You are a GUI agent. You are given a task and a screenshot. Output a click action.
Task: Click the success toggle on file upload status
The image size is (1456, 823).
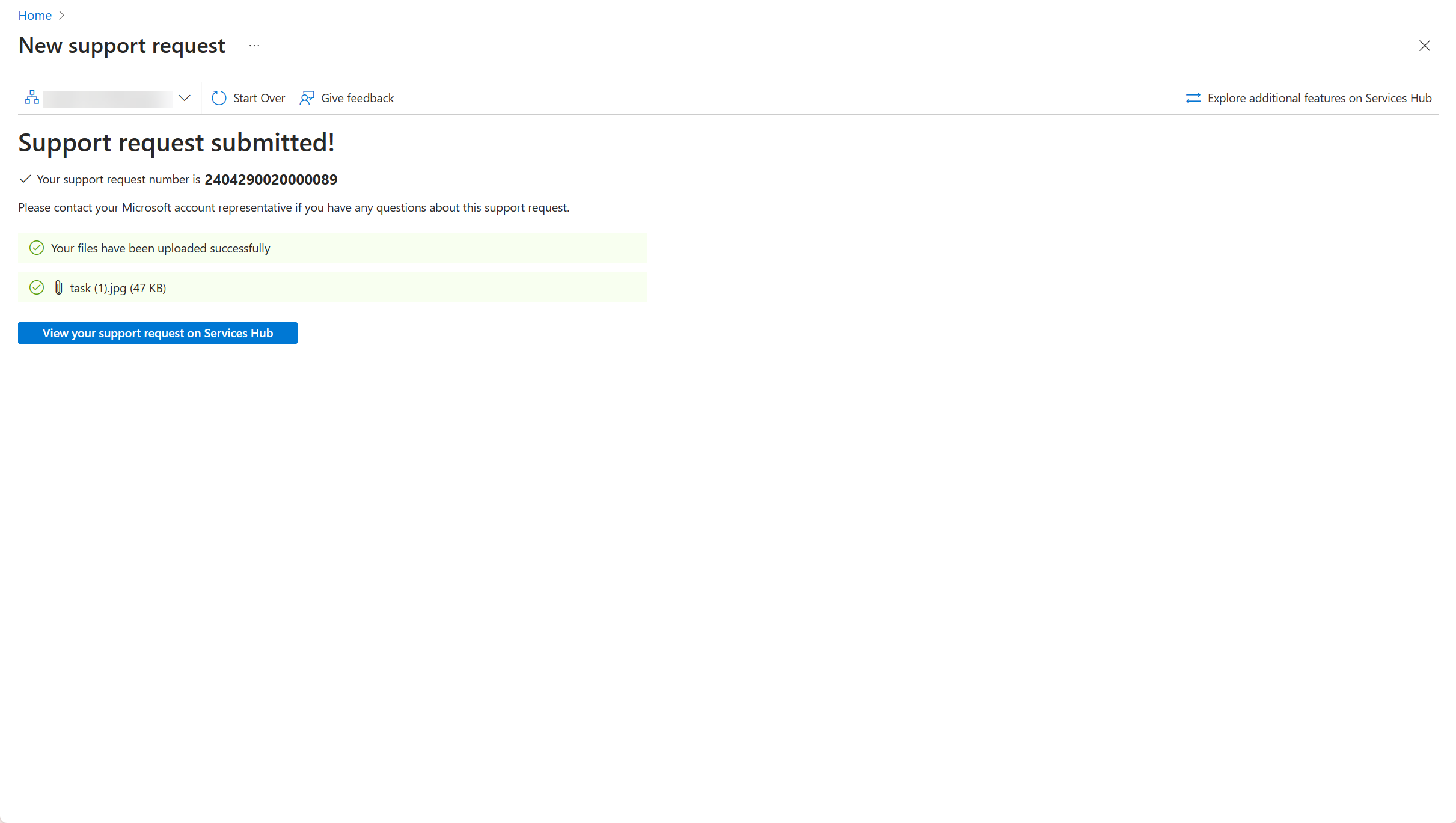point(35,248)
